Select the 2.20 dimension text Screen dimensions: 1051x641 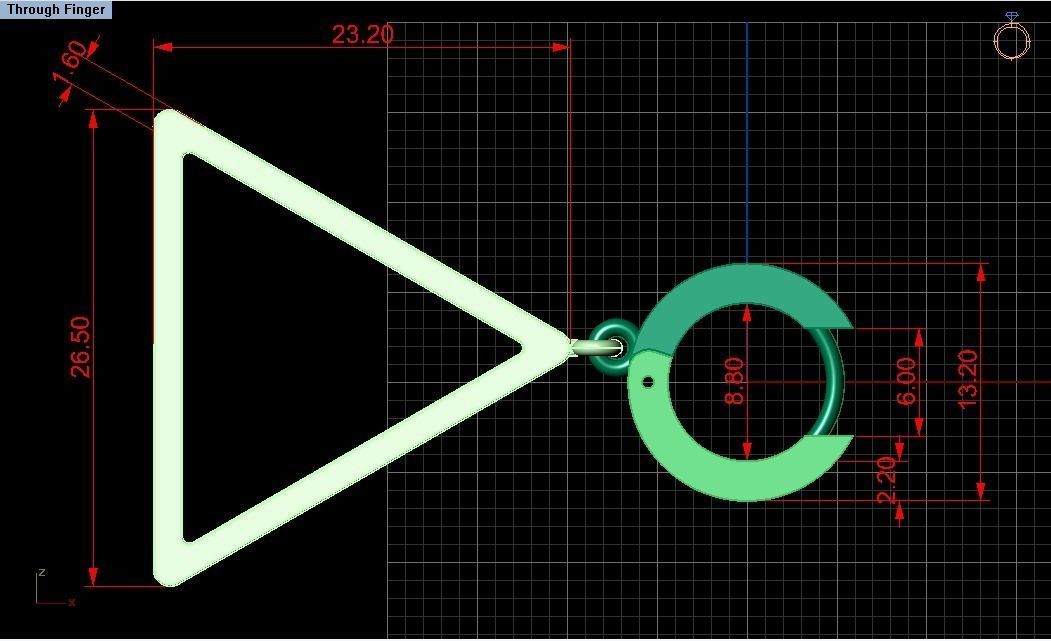pyautogui.click(x=886, y=480)
